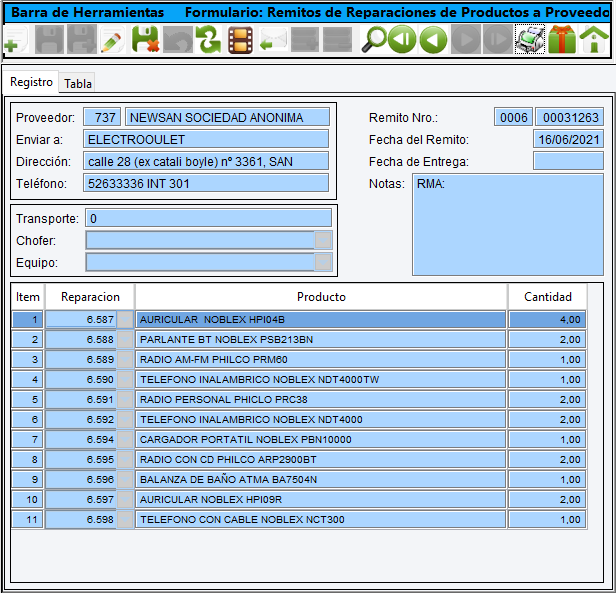The height and width of the screenshot is (593, 616).
Task: Click the greyed-out remove row icon
Action: pos(337,40)
